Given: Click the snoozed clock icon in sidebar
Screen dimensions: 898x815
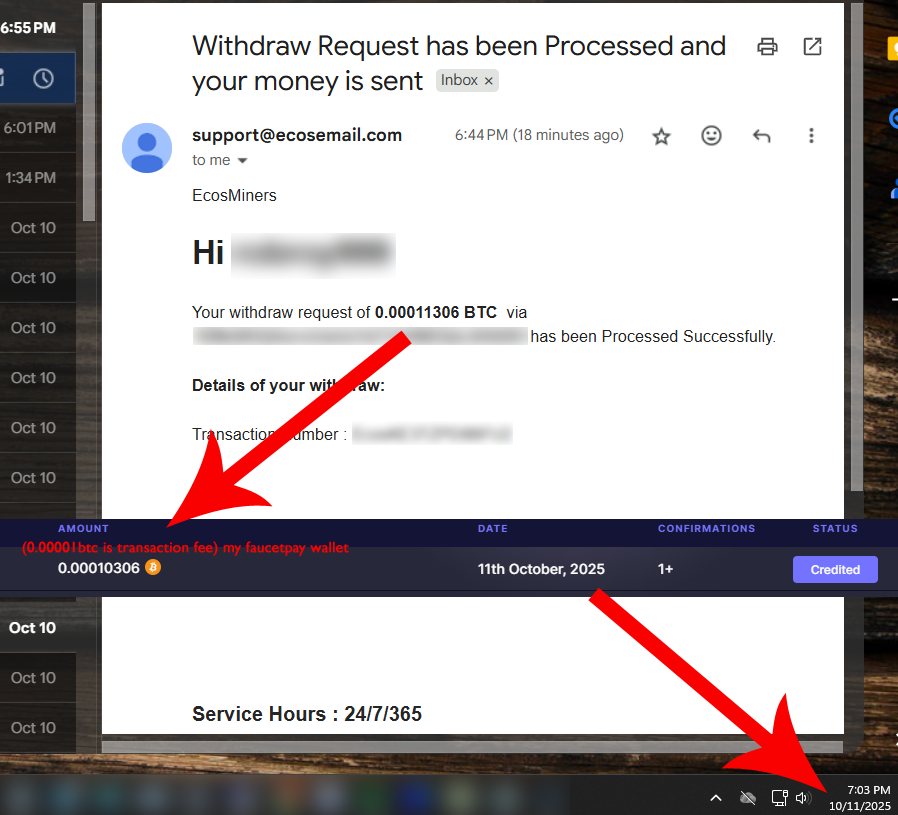Looking at the screenshot, I should tap(44, 78).
